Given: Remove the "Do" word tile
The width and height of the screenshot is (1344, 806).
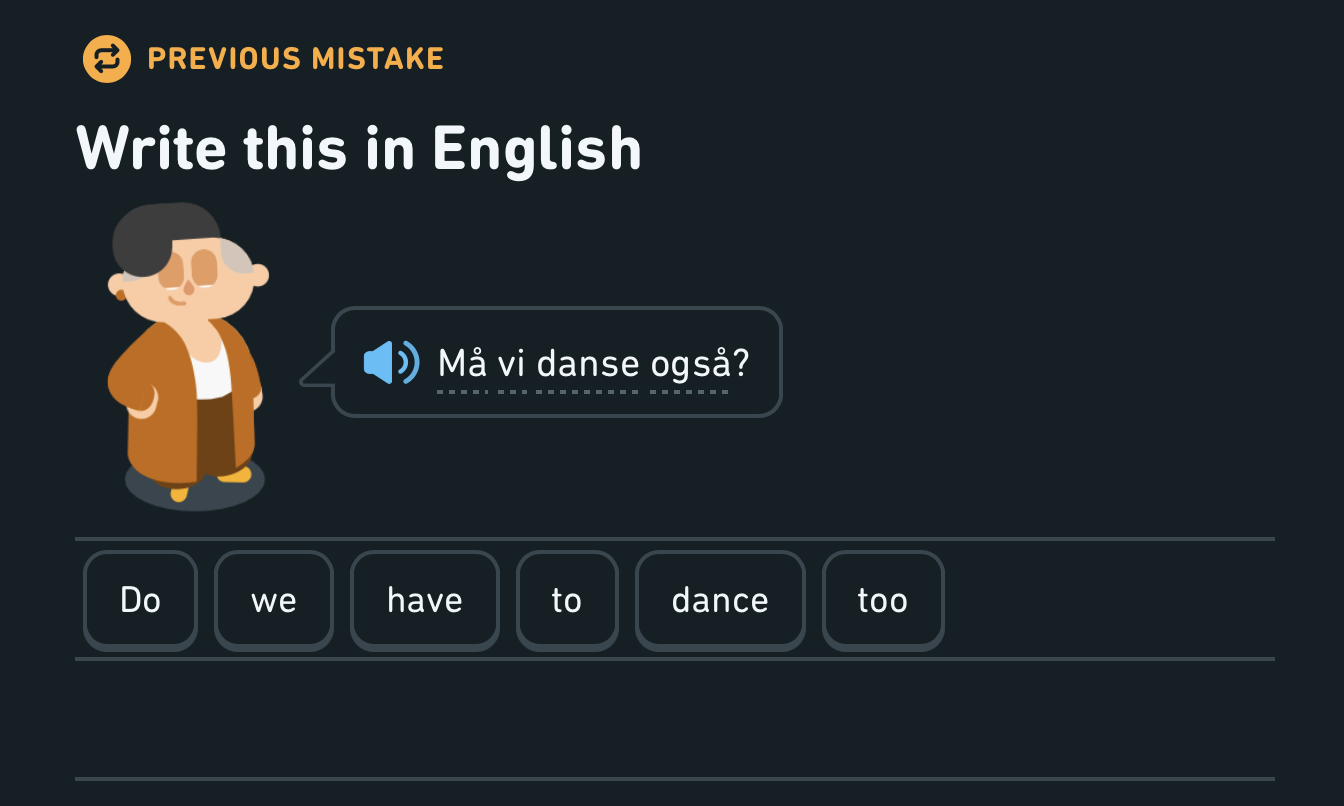Looking at the screenshot, I should point(140,600).
